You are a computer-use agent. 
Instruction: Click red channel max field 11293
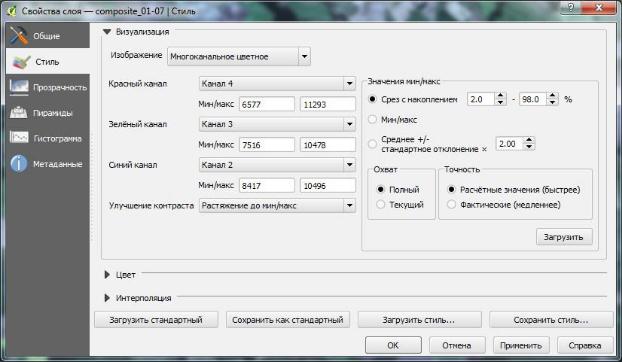coord(328,104)
